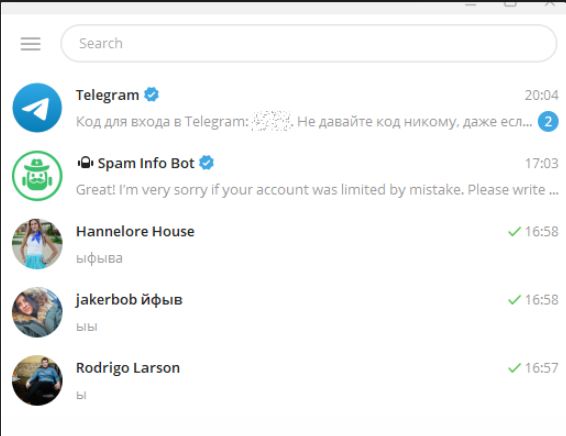Click the Spam Info Bot avatar icon
This screenshot has height=436, width=566.
tap(37, 176)
